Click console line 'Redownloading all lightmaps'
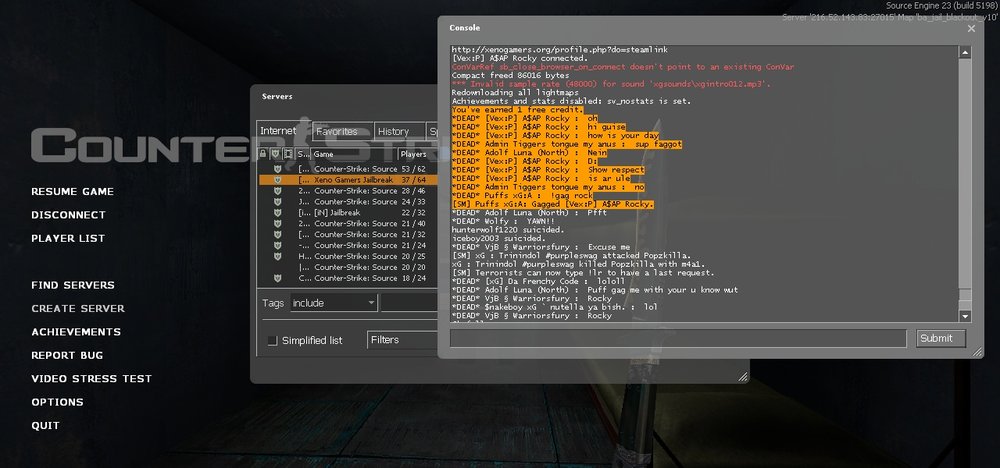1000x468 pixels. point(515,92)
